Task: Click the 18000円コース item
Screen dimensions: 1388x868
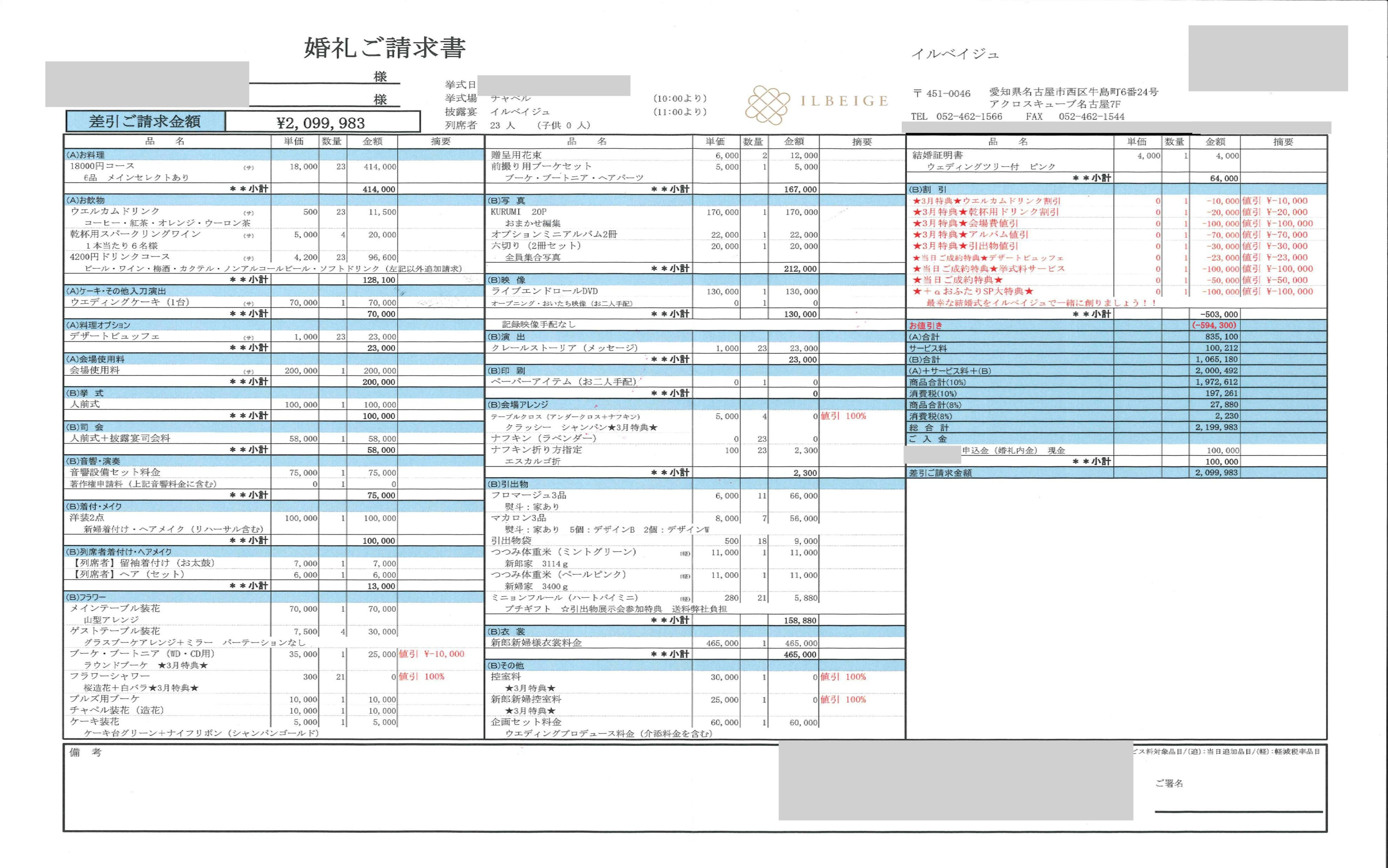Action: (x=102, y=166)
